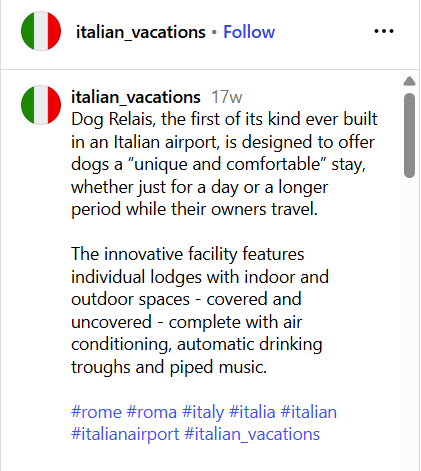The height and width of the screenshot is (471, 421).
Task: Open the #italianairport hashtag
Action: click(125, 434)
